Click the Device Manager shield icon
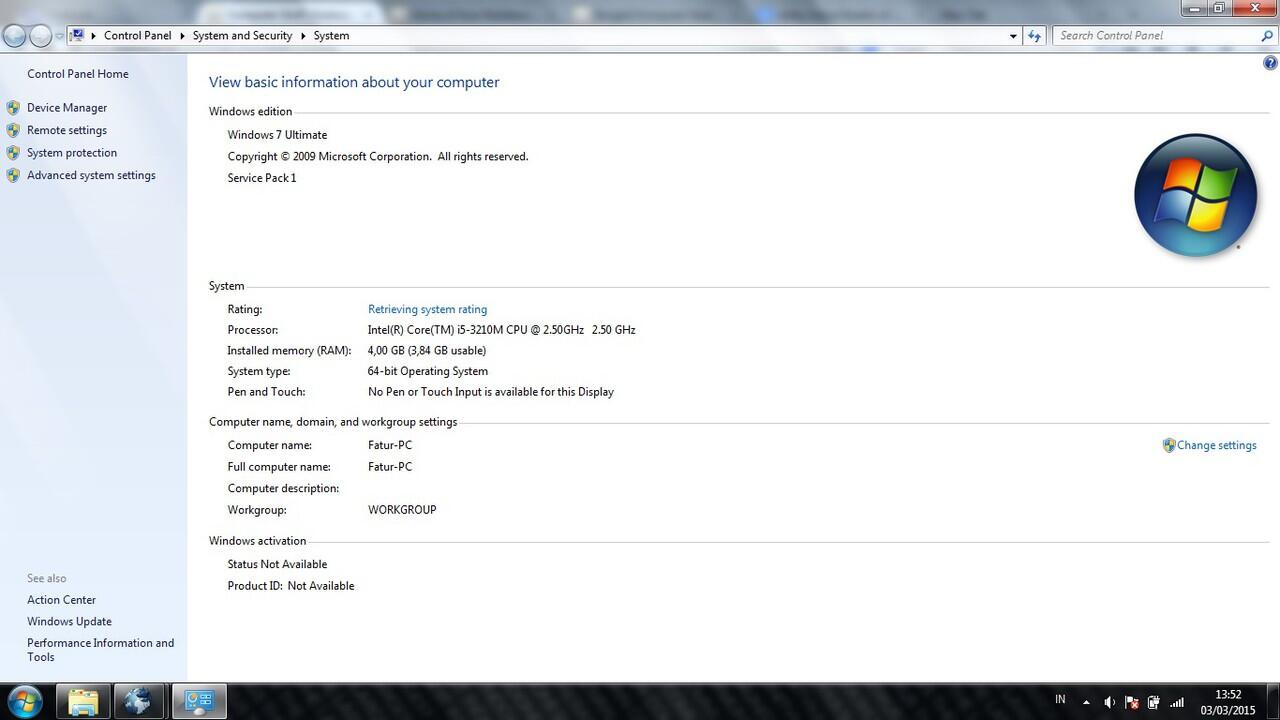Image resolution: width=1280 pixels, height=720 pixels. [13, 108]
